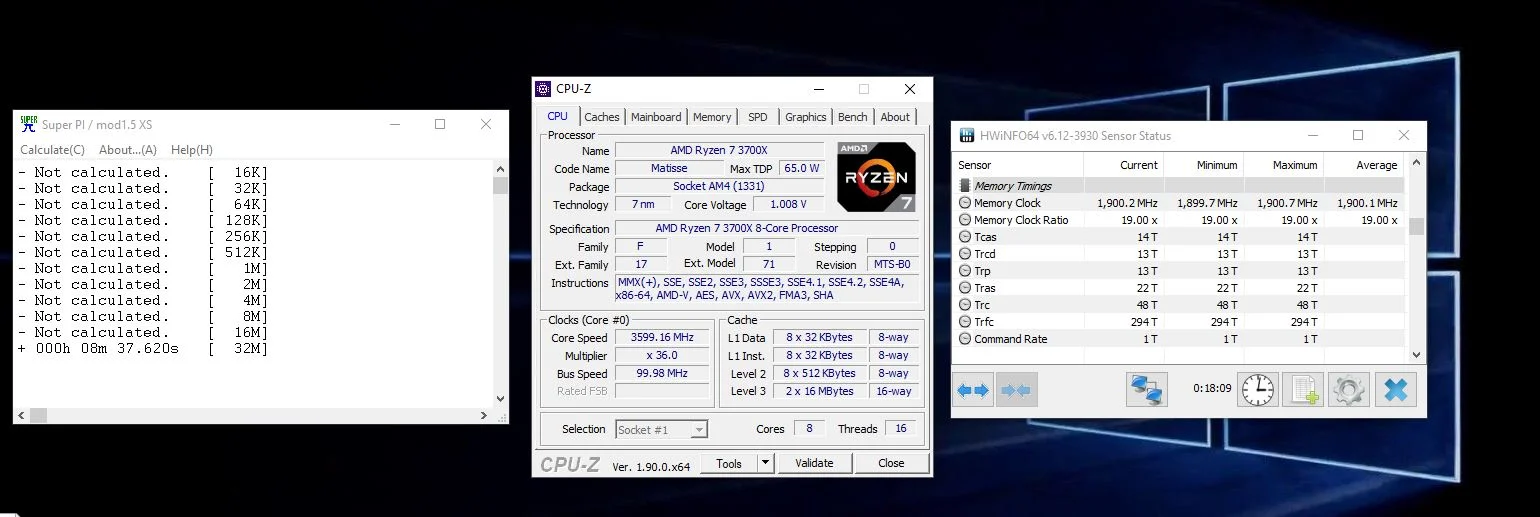Click the Level 3 cache value 2 x 16 MBytes
Viewport: 1540px width, 517px height.
click(820, 391)
